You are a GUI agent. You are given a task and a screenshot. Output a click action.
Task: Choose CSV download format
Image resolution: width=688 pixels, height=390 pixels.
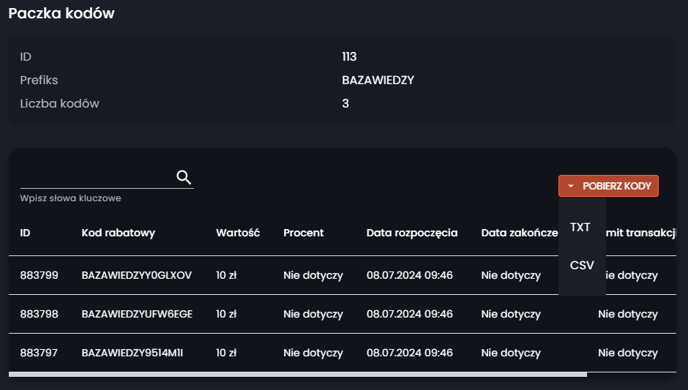click(x=582, y=265)
